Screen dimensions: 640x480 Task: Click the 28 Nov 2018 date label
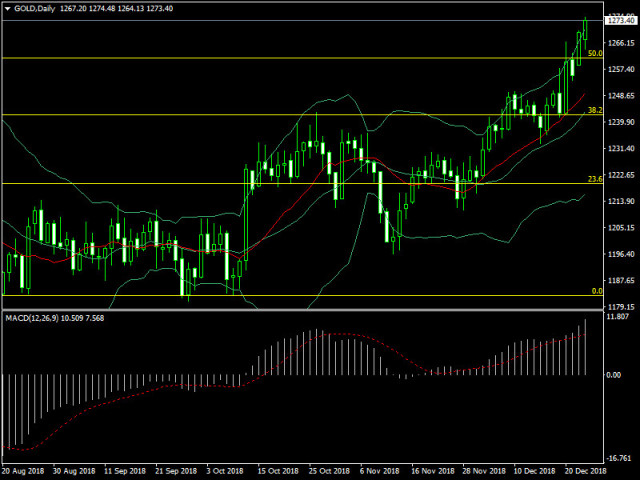coord(484,471)
